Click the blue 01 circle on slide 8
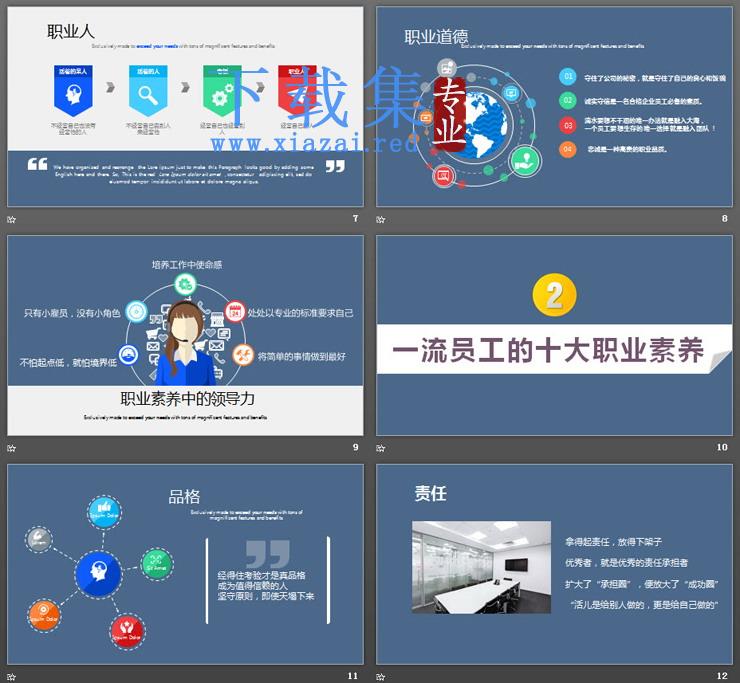The width and height of the screenshot is (740, 683). pyautogui.click(x=568, y=76)
